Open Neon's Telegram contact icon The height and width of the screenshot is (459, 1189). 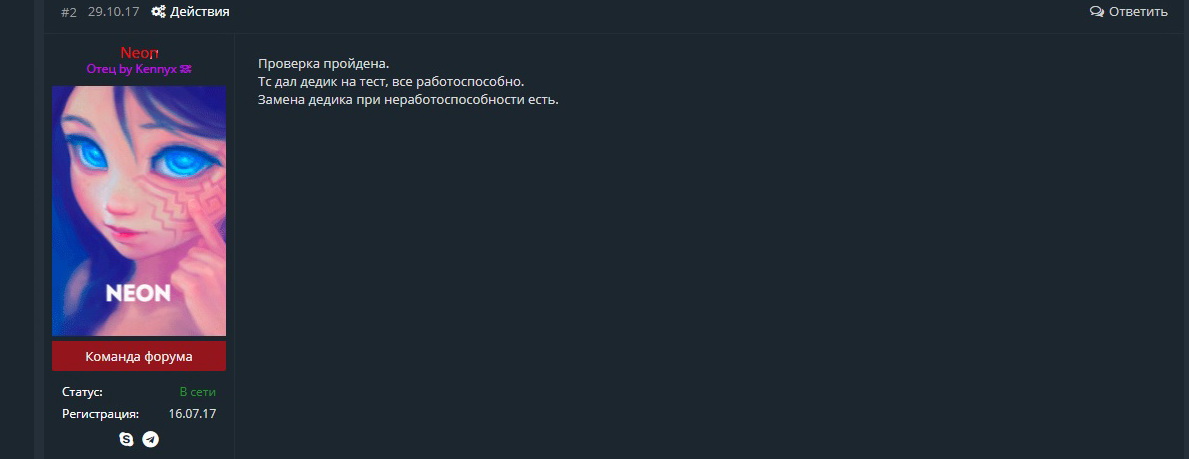click(151, 439)
